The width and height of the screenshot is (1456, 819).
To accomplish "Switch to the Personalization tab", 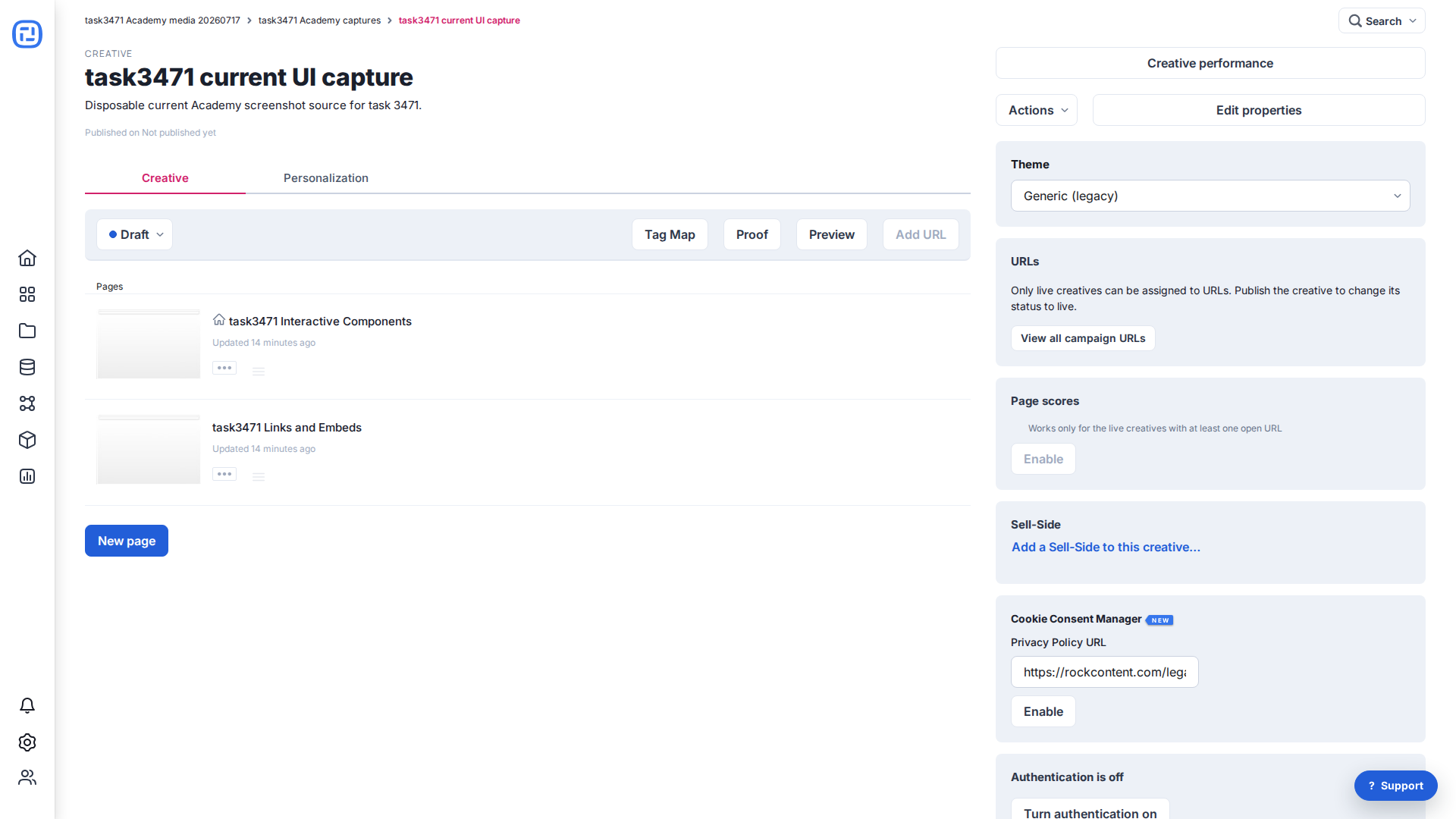I will pos(326,178).
